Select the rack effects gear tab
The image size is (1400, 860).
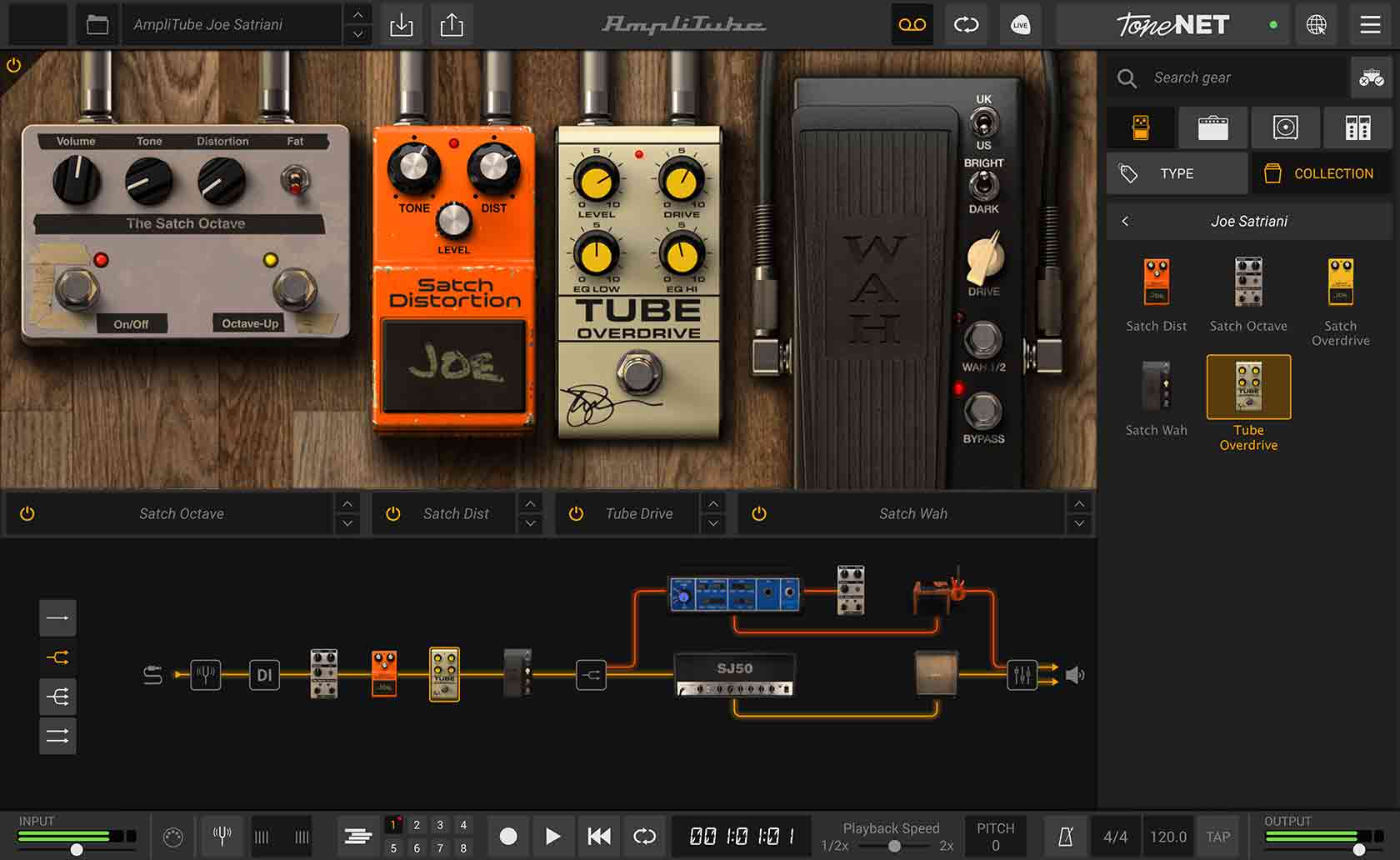click(x=1357, y=127)
